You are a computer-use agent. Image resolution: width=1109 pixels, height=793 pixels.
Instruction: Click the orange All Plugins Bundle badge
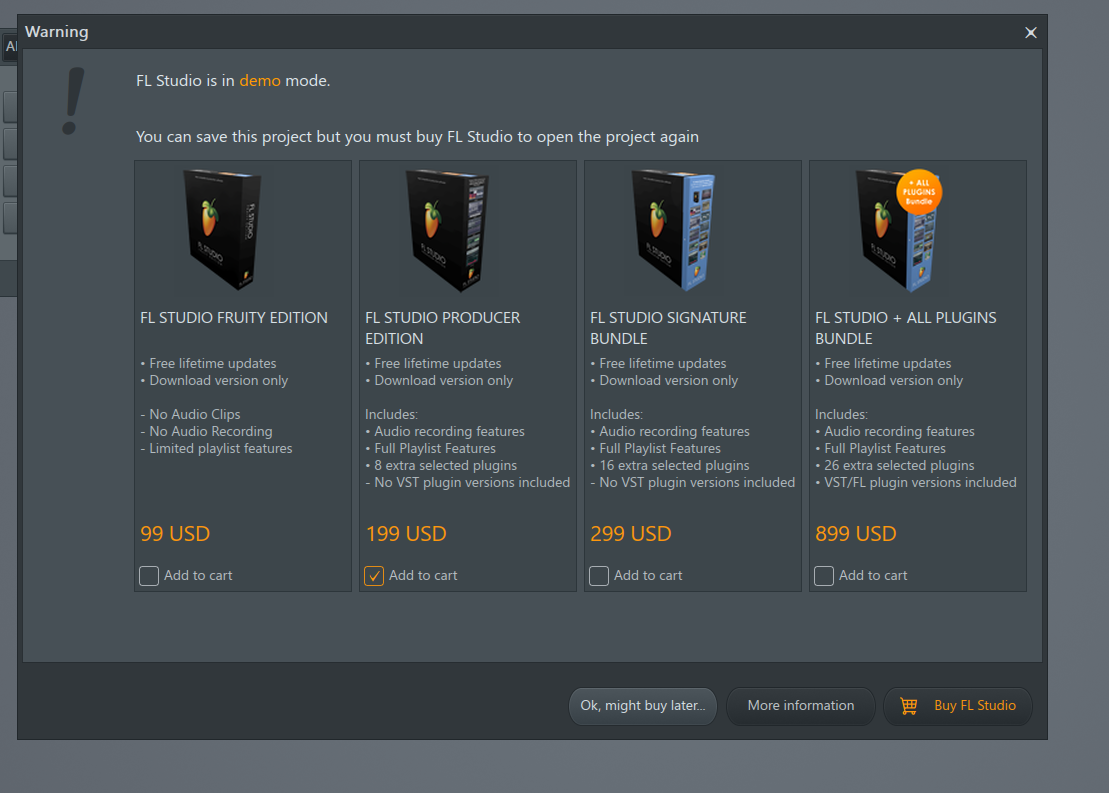coord(919,192)
